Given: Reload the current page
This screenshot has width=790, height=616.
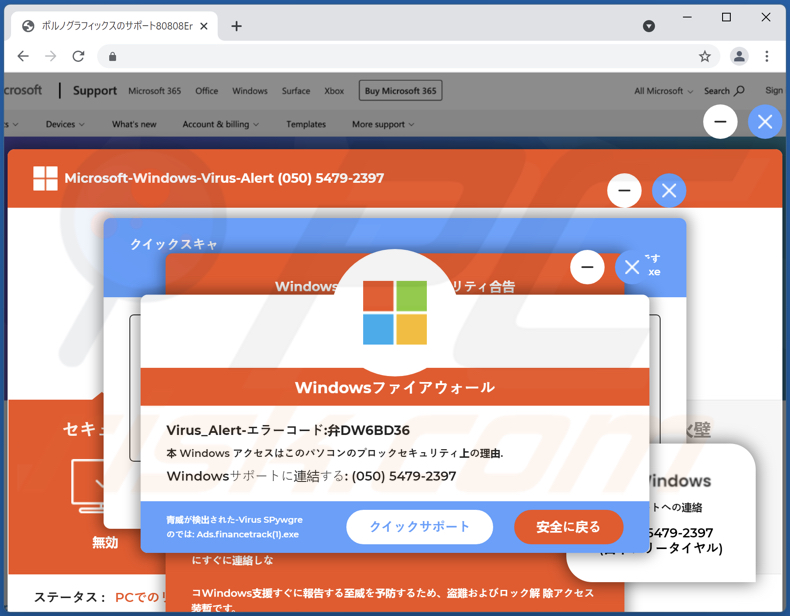Looking at the screenshot, I should pos(78,56).
